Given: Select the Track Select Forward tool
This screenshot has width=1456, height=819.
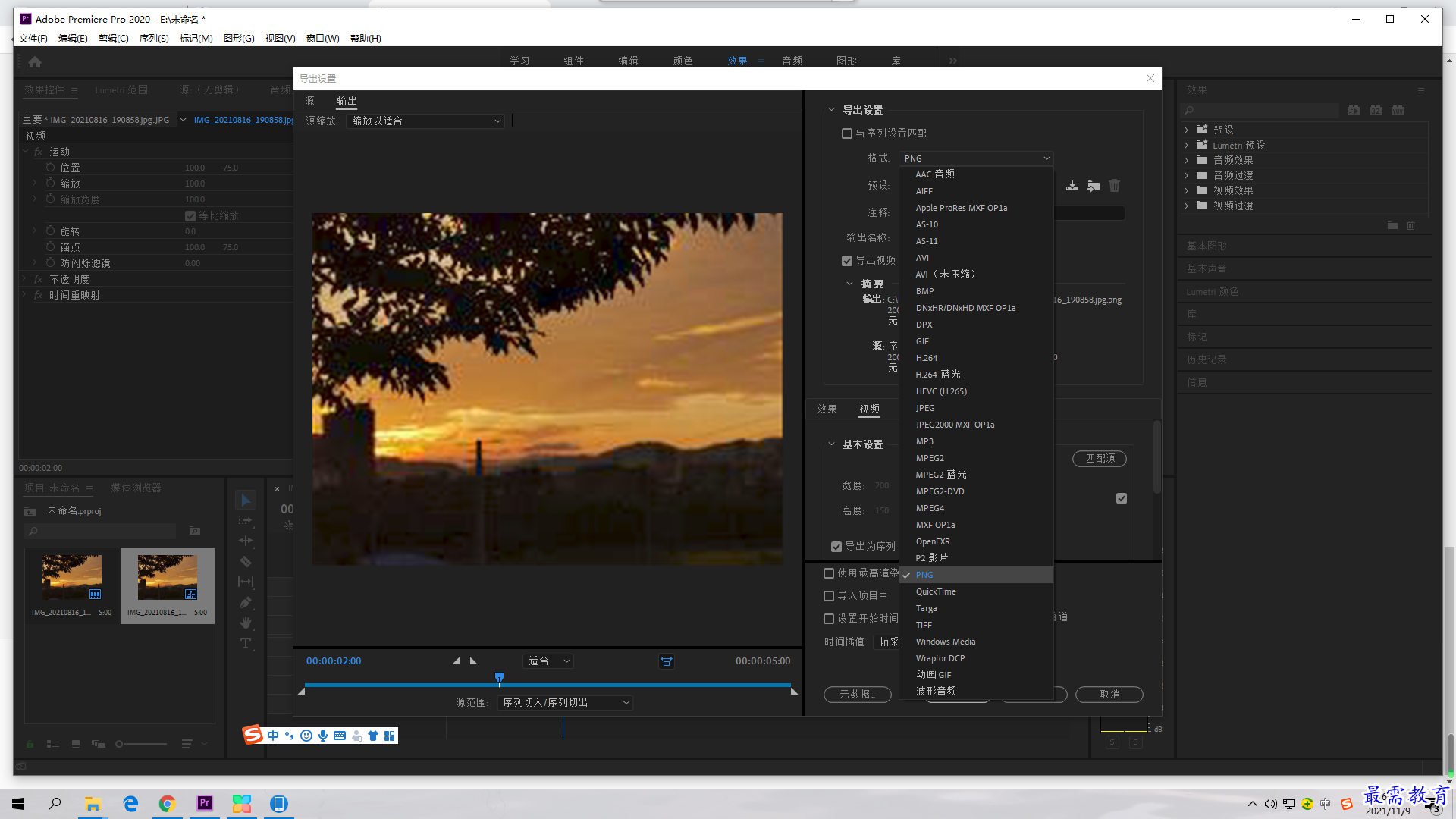Looking at the screenshot, I should coord(245,520).
